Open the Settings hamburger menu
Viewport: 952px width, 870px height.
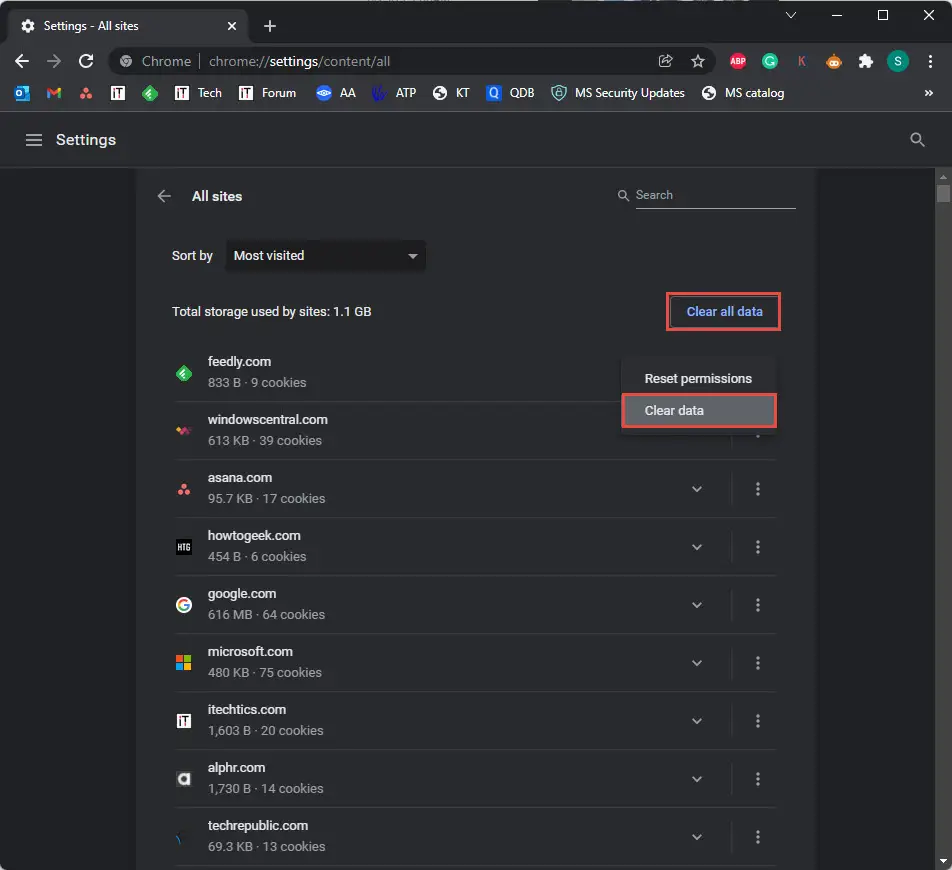point(34,140)
